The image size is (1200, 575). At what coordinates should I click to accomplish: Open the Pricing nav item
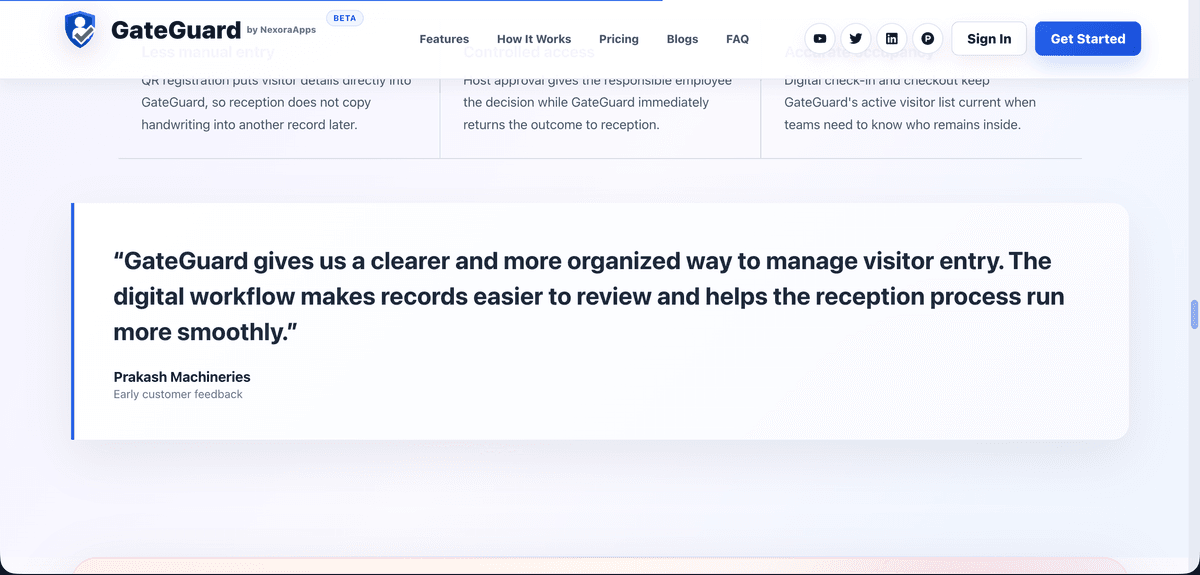point(619,39)
